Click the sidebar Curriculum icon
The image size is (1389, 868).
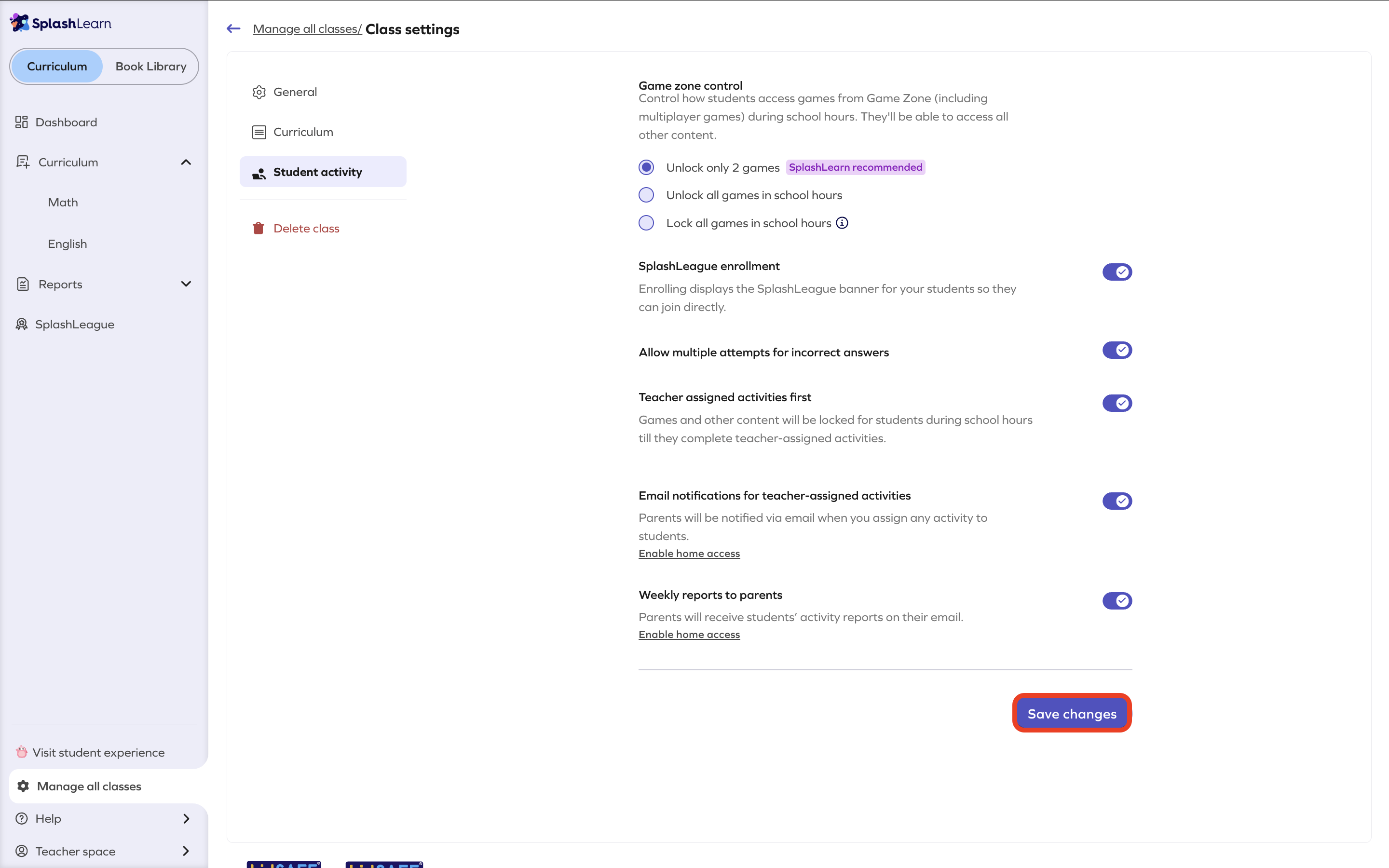tap(23, 163)
